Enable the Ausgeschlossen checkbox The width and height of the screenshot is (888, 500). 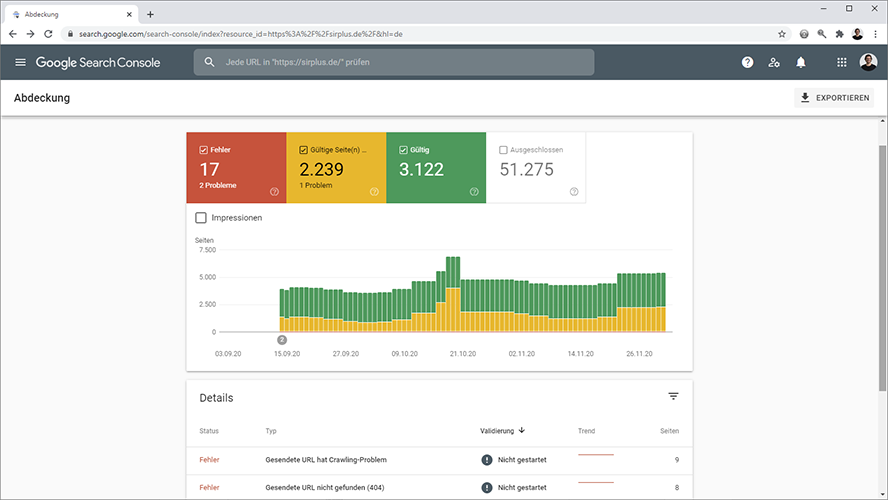tap(503, 150)
